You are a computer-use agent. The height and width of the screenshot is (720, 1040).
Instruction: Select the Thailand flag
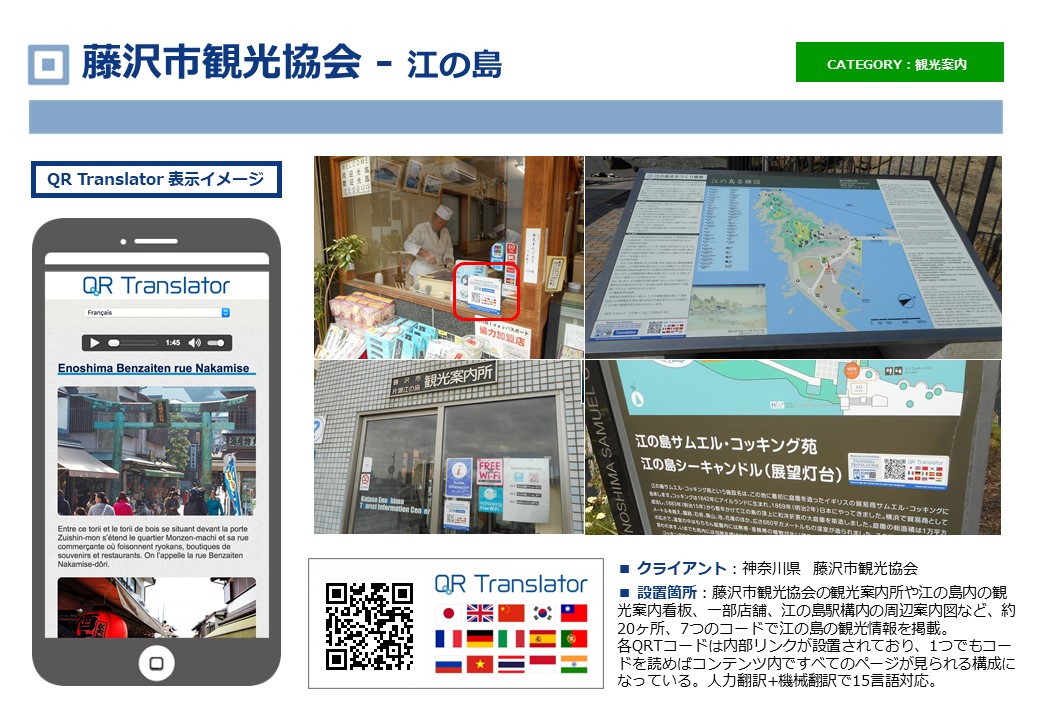(x=511, y=664)
